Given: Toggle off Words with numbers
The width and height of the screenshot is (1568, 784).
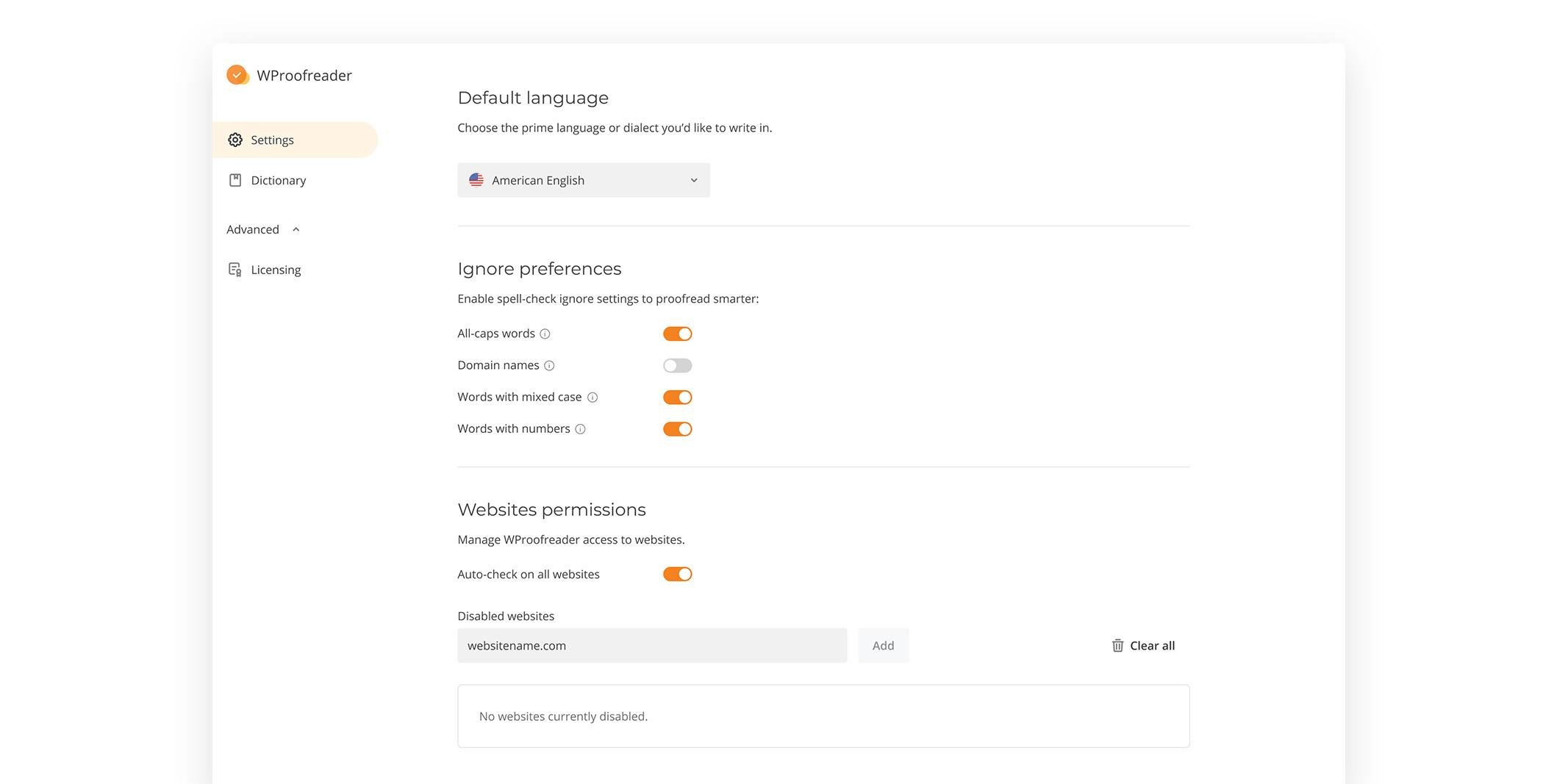Looking at the screenshot, I should click(x=677, y=429).
